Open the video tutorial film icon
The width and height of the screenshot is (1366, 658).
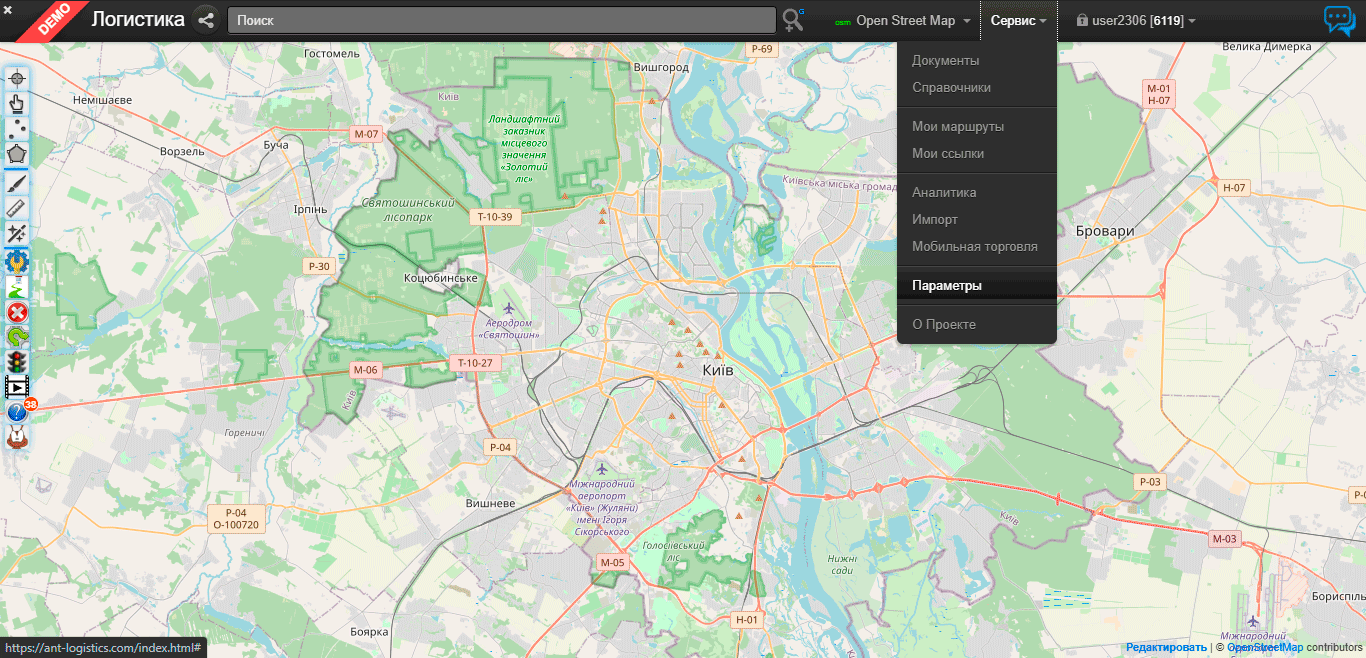17,386
